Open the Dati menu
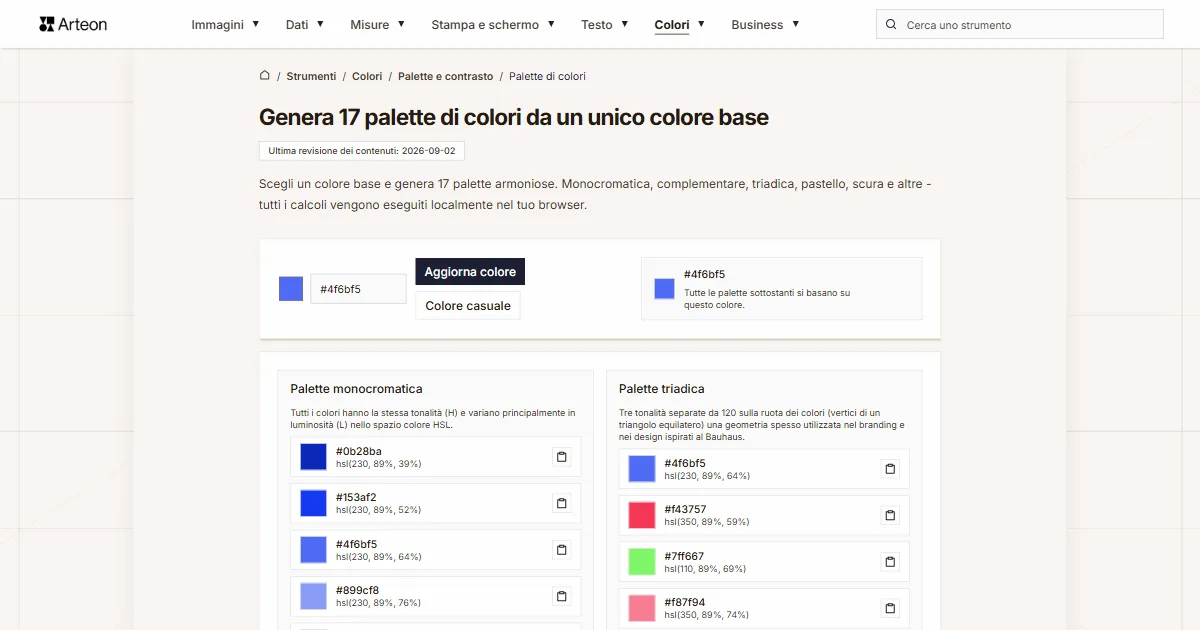1200x630 pixels. click(297, 25)
